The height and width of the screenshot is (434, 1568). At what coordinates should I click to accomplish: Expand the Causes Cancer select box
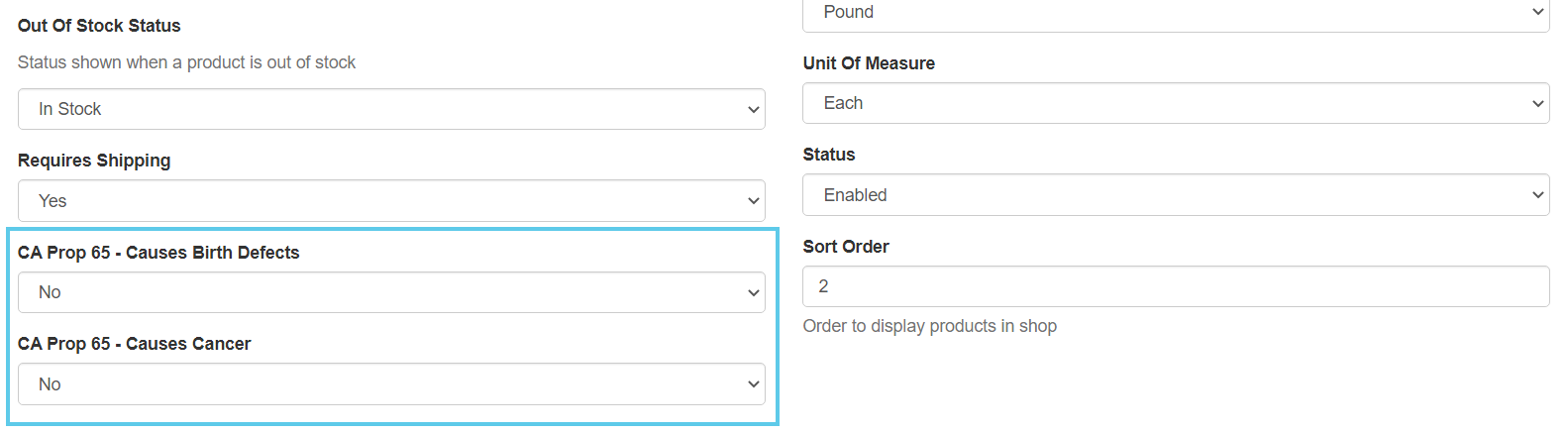391,383
